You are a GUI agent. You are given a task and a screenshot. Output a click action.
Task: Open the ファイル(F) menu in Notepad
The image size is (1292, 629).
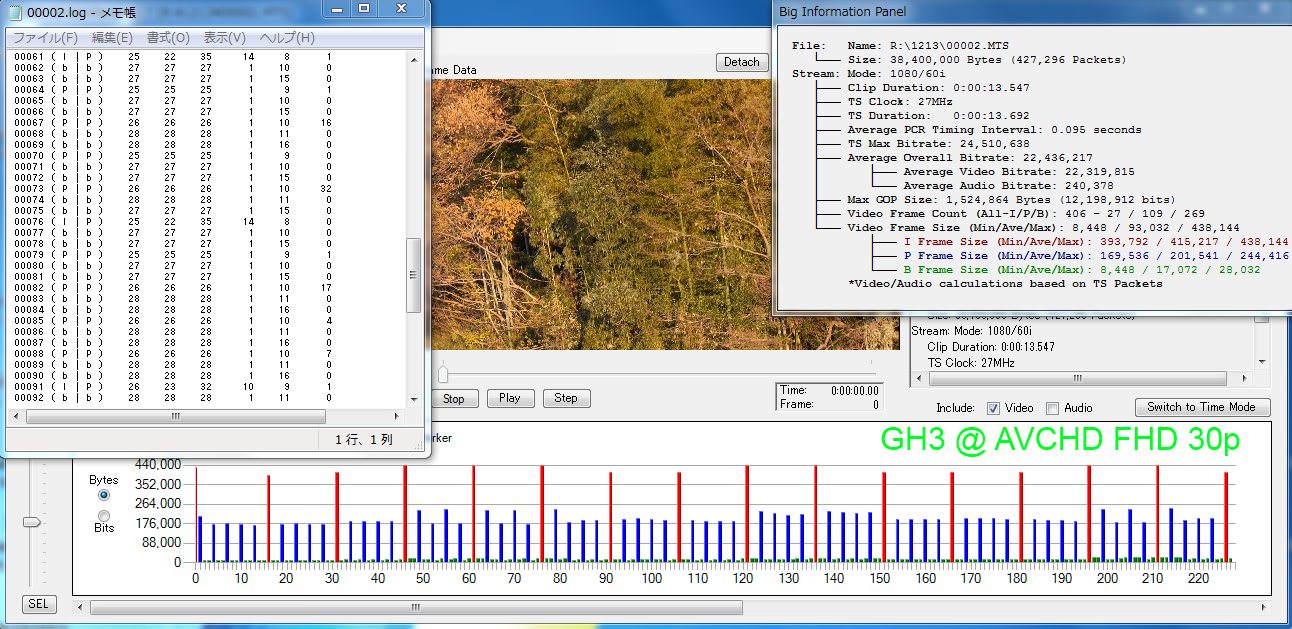tap(45, 38)
